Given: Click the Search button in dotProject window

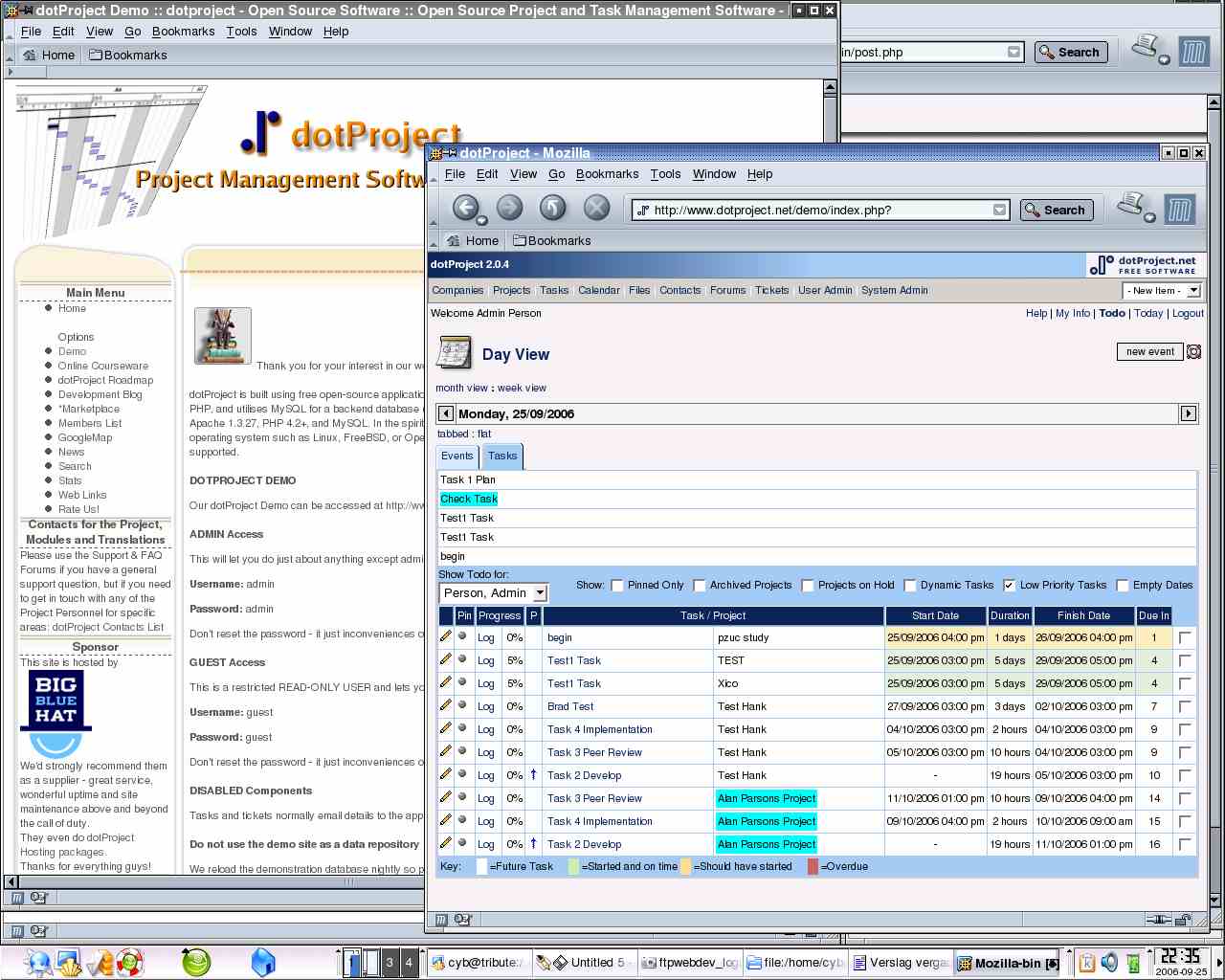Looking at the screenshot, I should (x=1057, y=211).
